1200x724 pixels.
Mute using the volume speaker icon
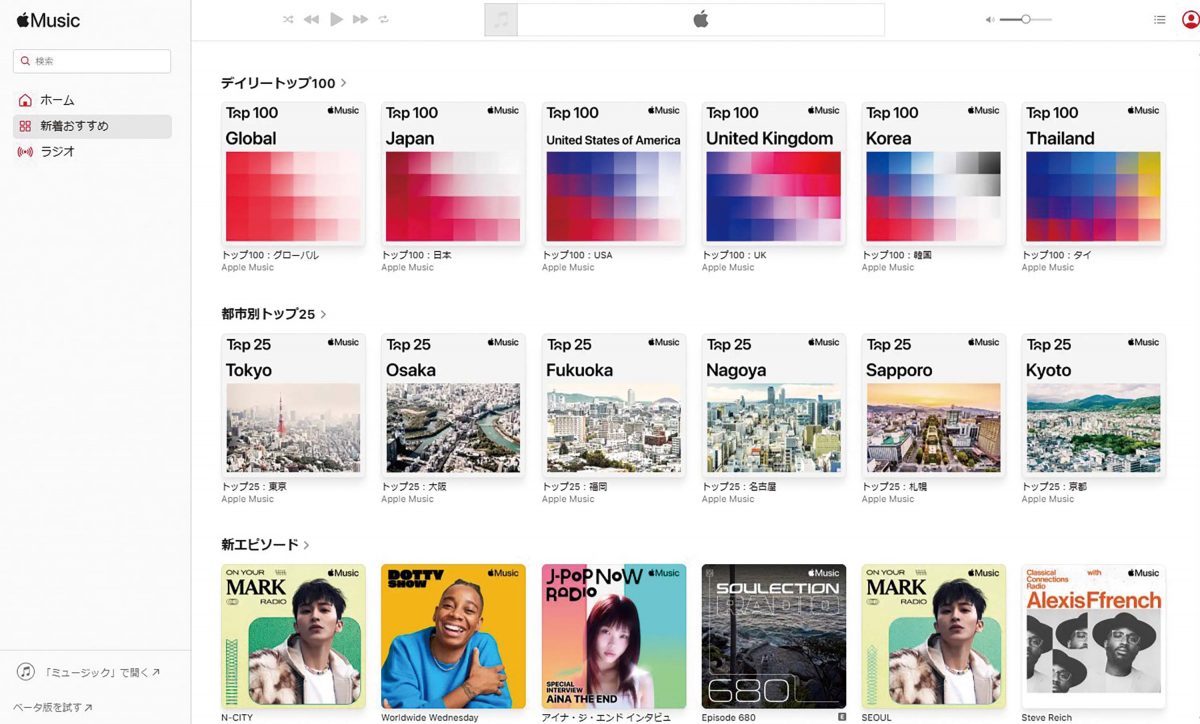pos(989,19)
